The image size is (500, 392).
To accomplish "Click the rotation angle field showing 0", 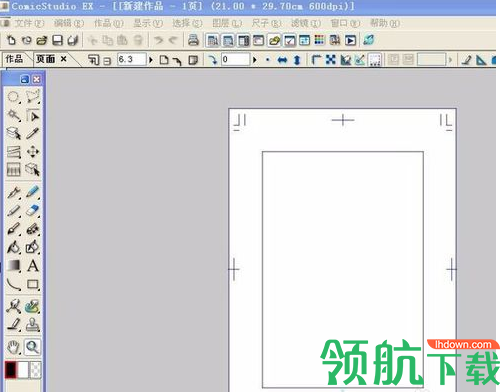I will (236, 60).
